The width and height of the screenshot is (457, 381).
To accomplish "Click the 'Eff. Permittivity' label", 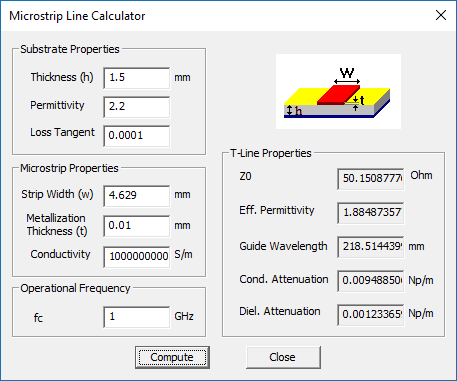I will point(277,210).
